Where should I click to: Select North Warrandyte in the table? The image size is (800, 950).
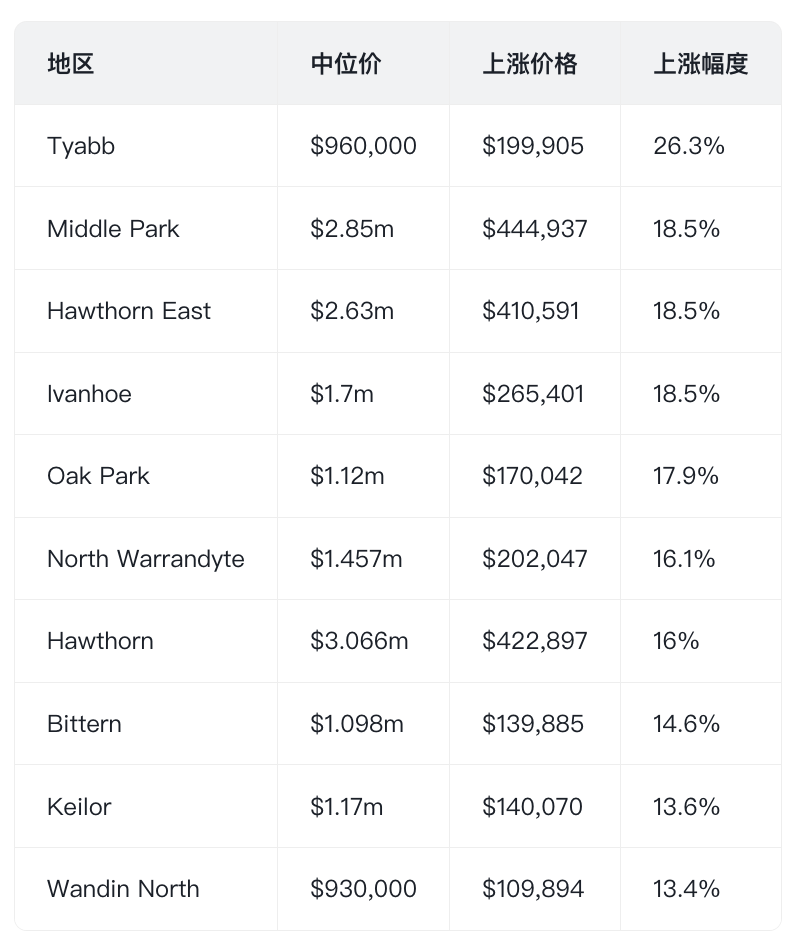tap(146, 559)
